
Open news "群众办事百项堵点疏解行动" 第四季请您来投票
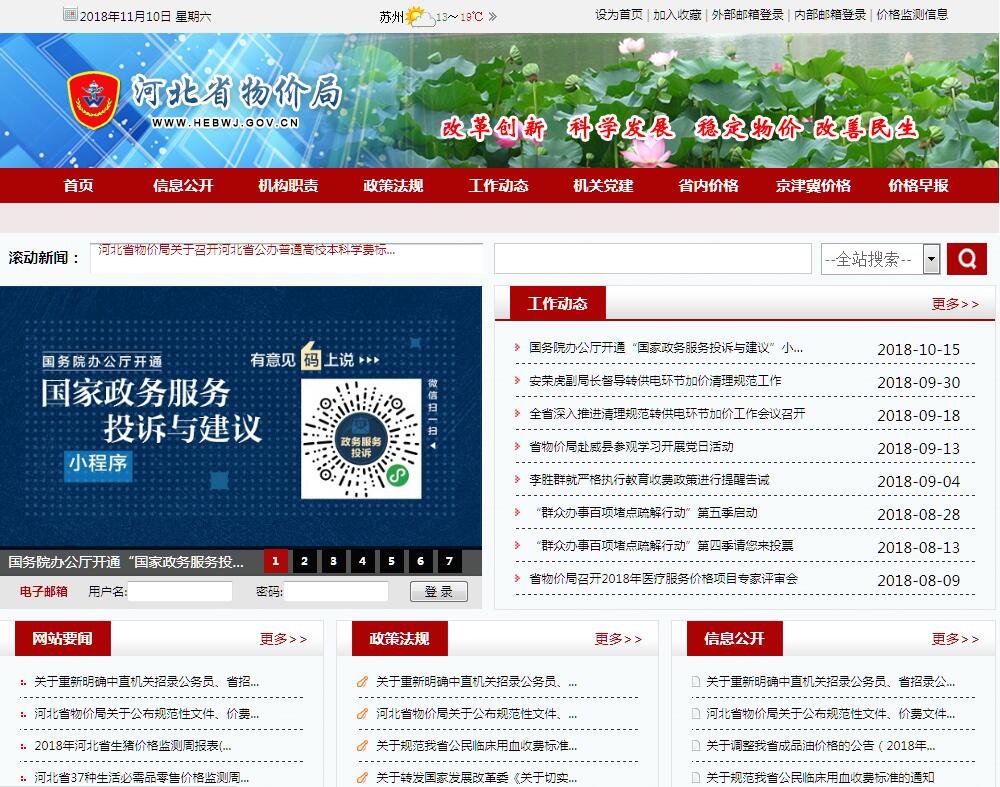(x=664, y=546)
